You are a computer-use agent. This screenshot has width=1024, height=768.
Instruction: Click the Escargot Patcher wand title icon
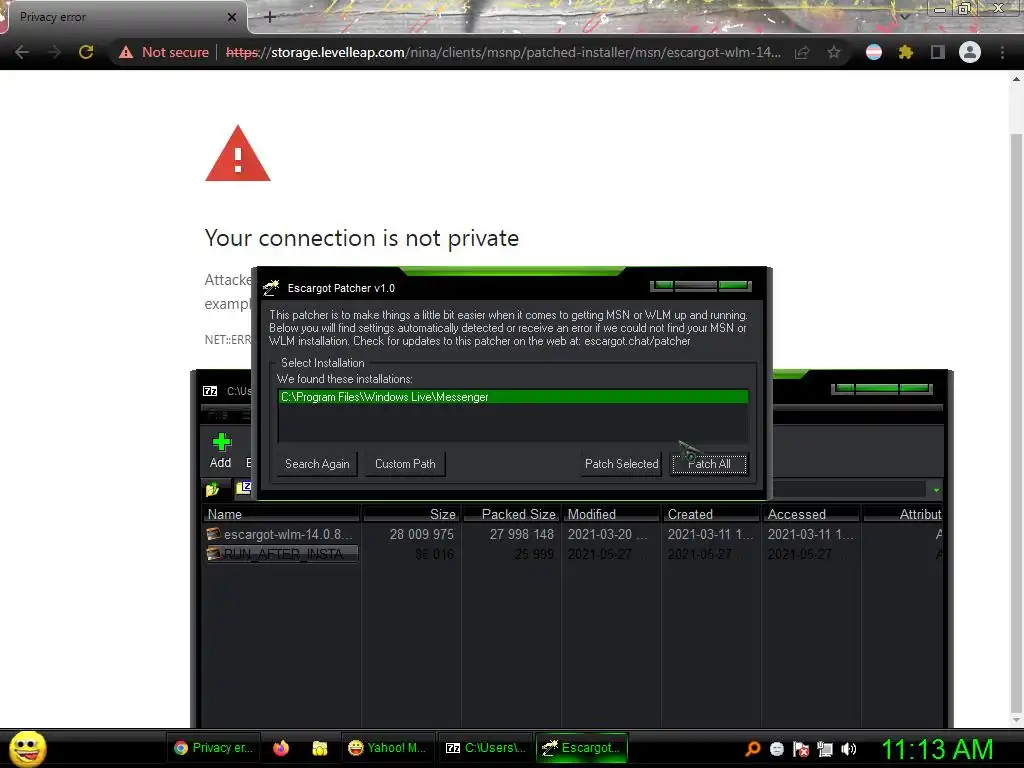click(271, 287)
